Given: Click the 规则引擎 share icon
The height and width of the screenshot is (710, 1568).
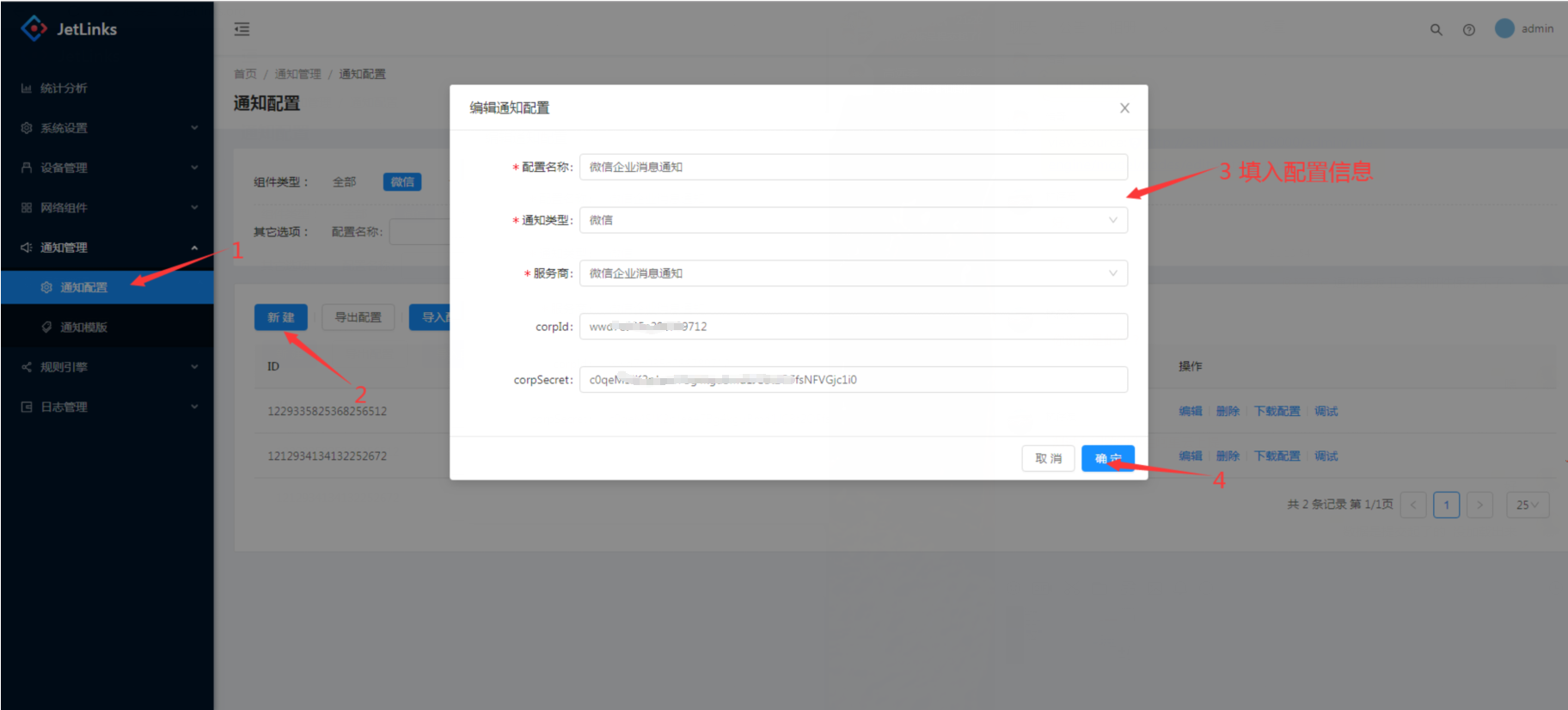Looking at the screenshot, I should (27, 367).
